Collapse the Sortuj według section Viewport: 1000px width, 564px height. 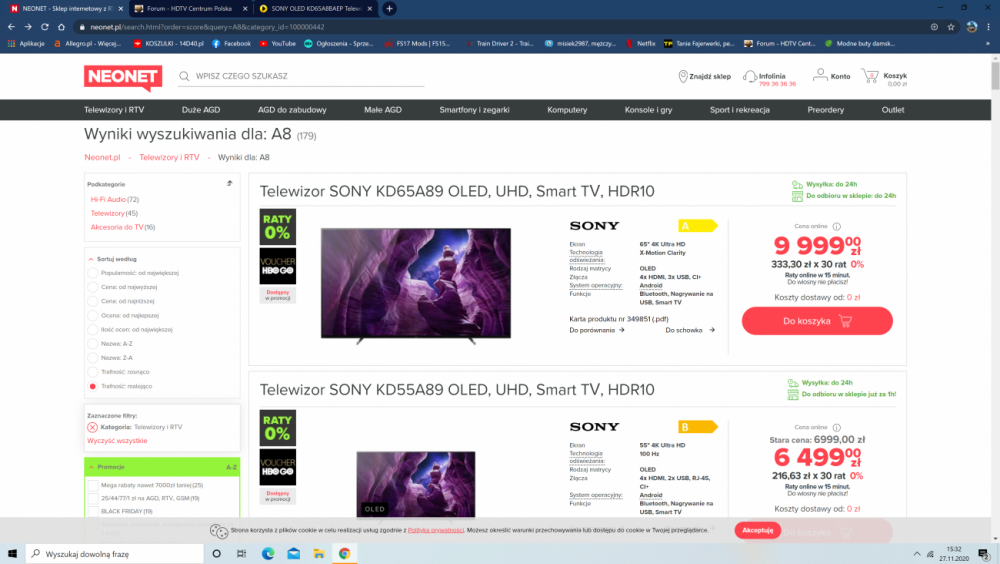coord(91,260)
